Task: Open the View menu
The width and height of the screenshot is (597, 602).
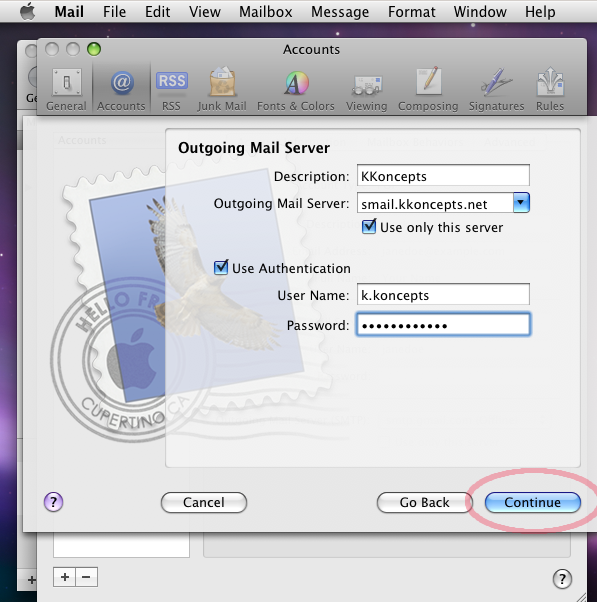Action: coord(205,12)
